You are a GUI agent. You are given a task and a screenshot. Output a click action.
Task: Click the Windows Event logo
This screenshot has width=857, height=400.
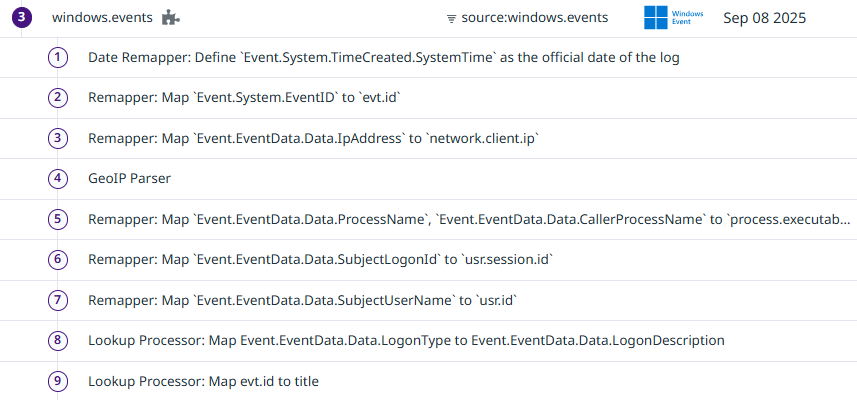[673, 18]
